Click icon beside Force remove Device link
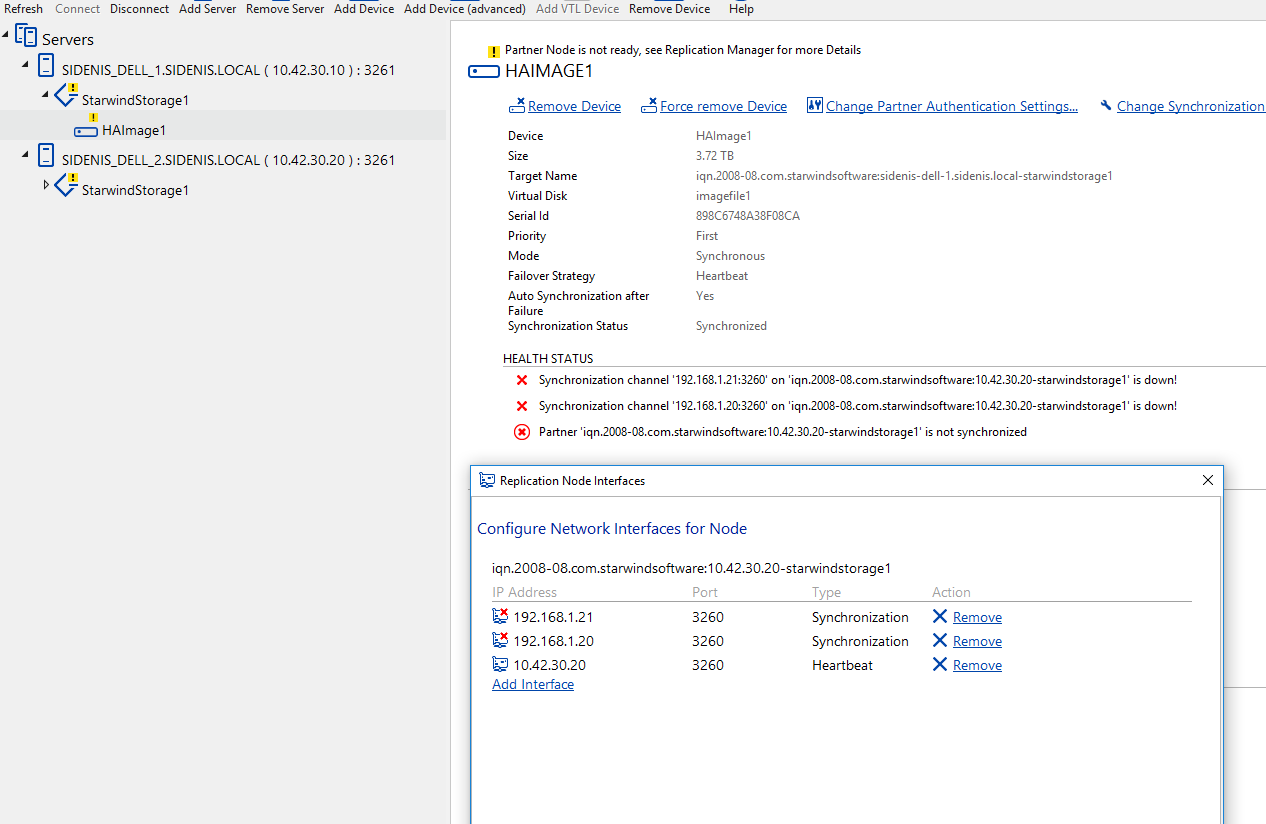 click(649, 105)
